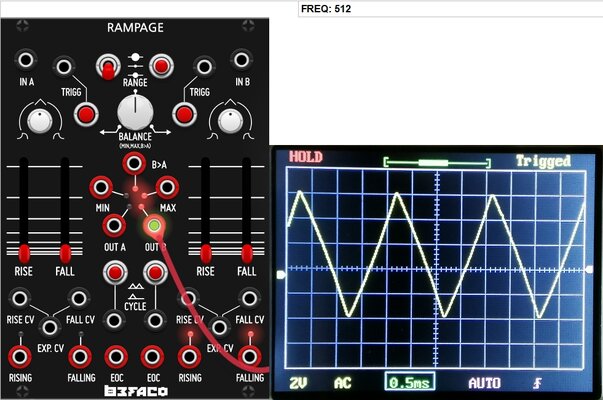This screenshot has width=603, height=400.
Task: Push the right red TRIGG button
Action: [184, 114]
